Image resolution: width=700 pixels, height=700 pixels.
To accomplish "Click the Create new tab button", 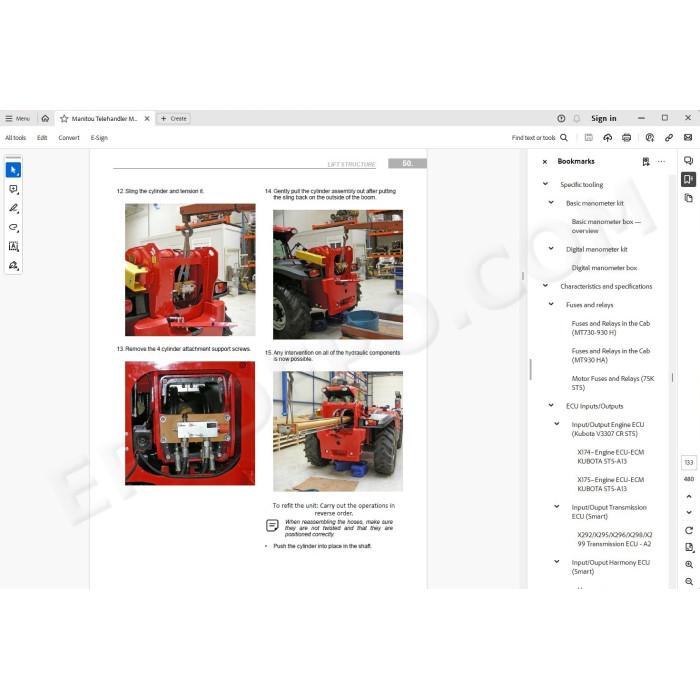I will [x=173, y=119].
